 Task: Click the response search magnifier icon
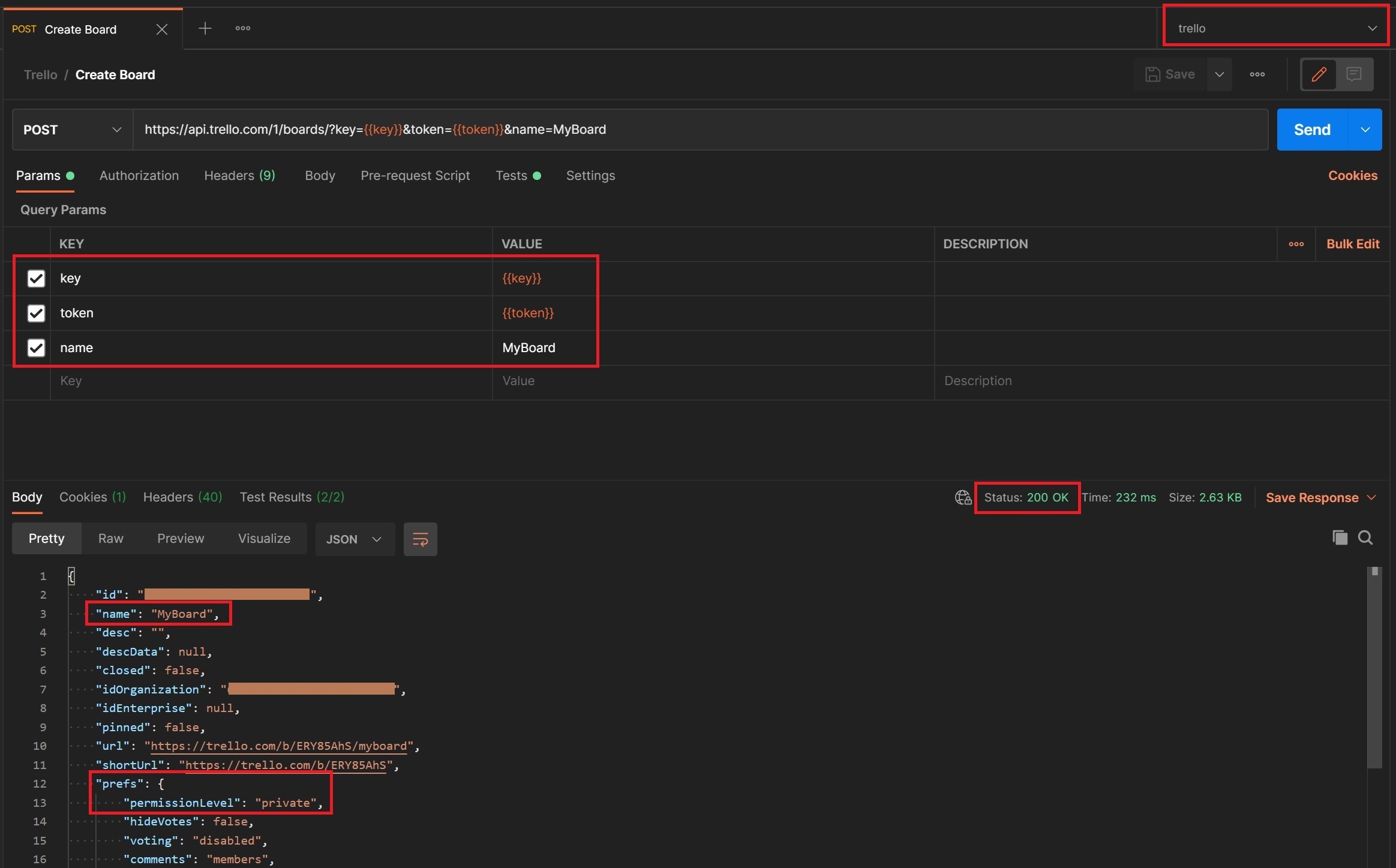coord(1365,537)
